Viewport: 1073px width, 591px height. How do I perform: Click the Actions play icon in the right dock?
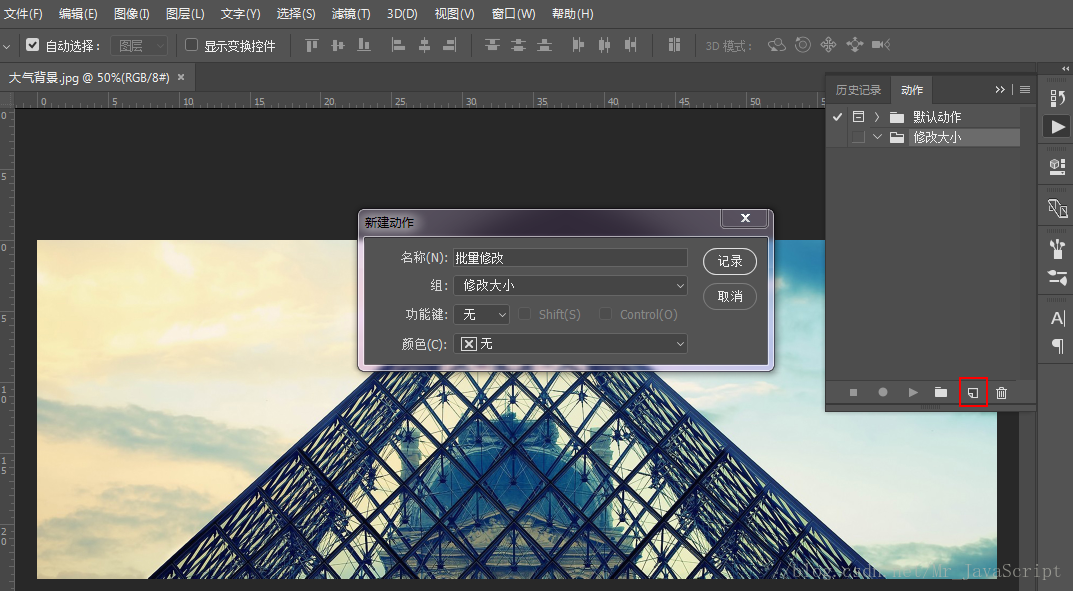(1057, 127)
